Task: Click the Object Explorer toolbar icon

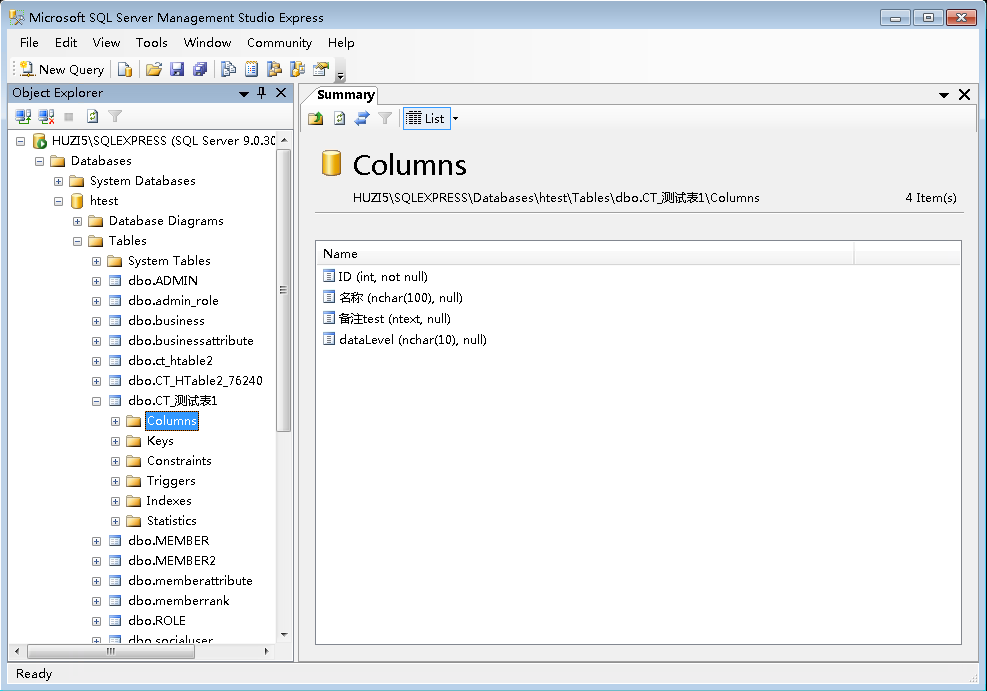Action: coord(274,69)
